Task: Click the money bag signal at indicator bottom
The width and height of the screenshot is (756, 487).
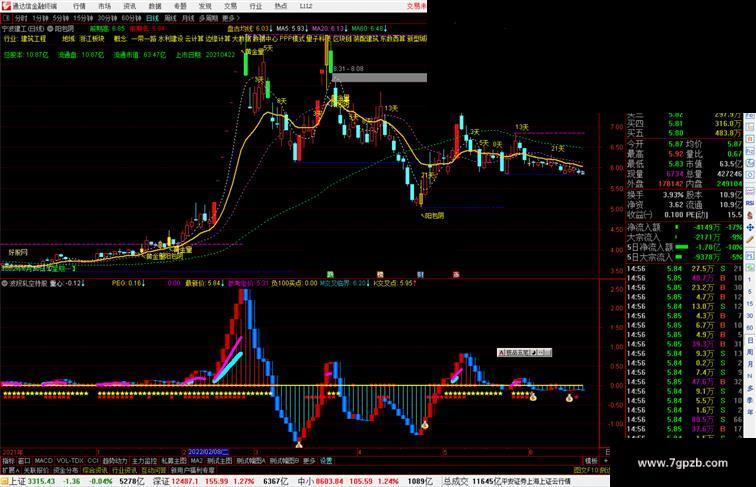Action: [298, 445]
